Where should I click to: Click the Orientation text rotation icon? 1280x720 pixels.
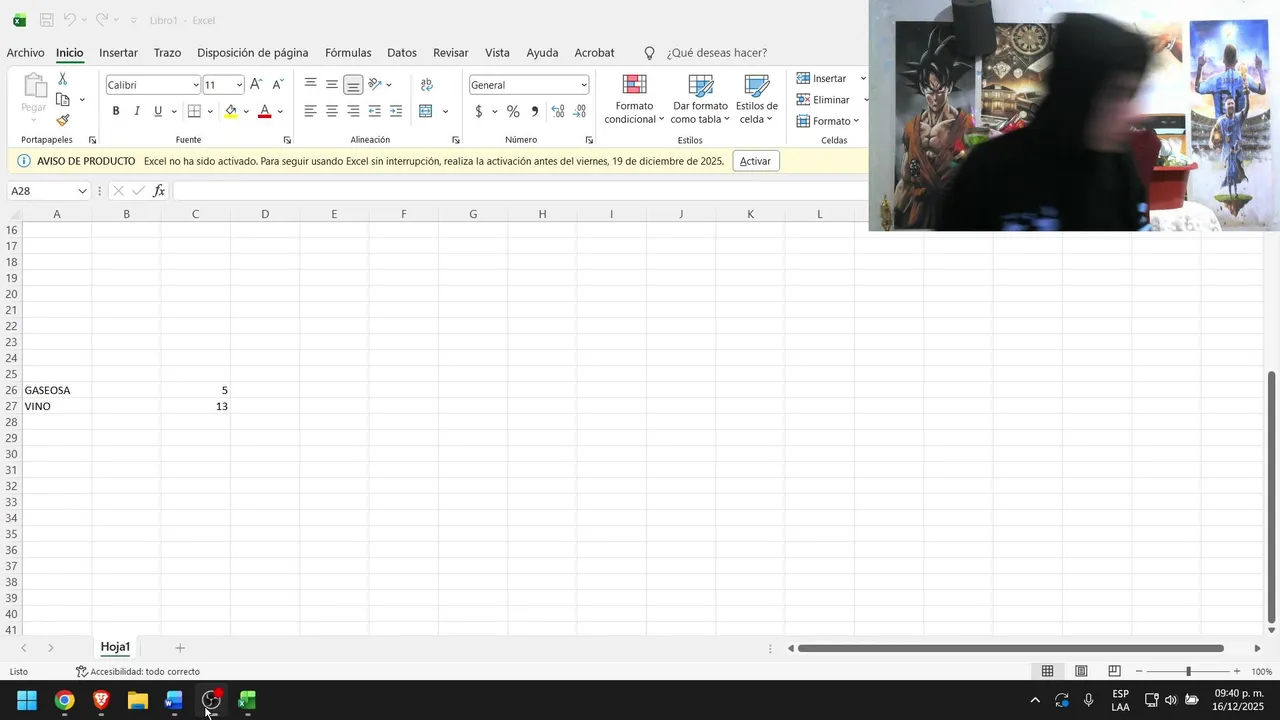click(375, 84)
